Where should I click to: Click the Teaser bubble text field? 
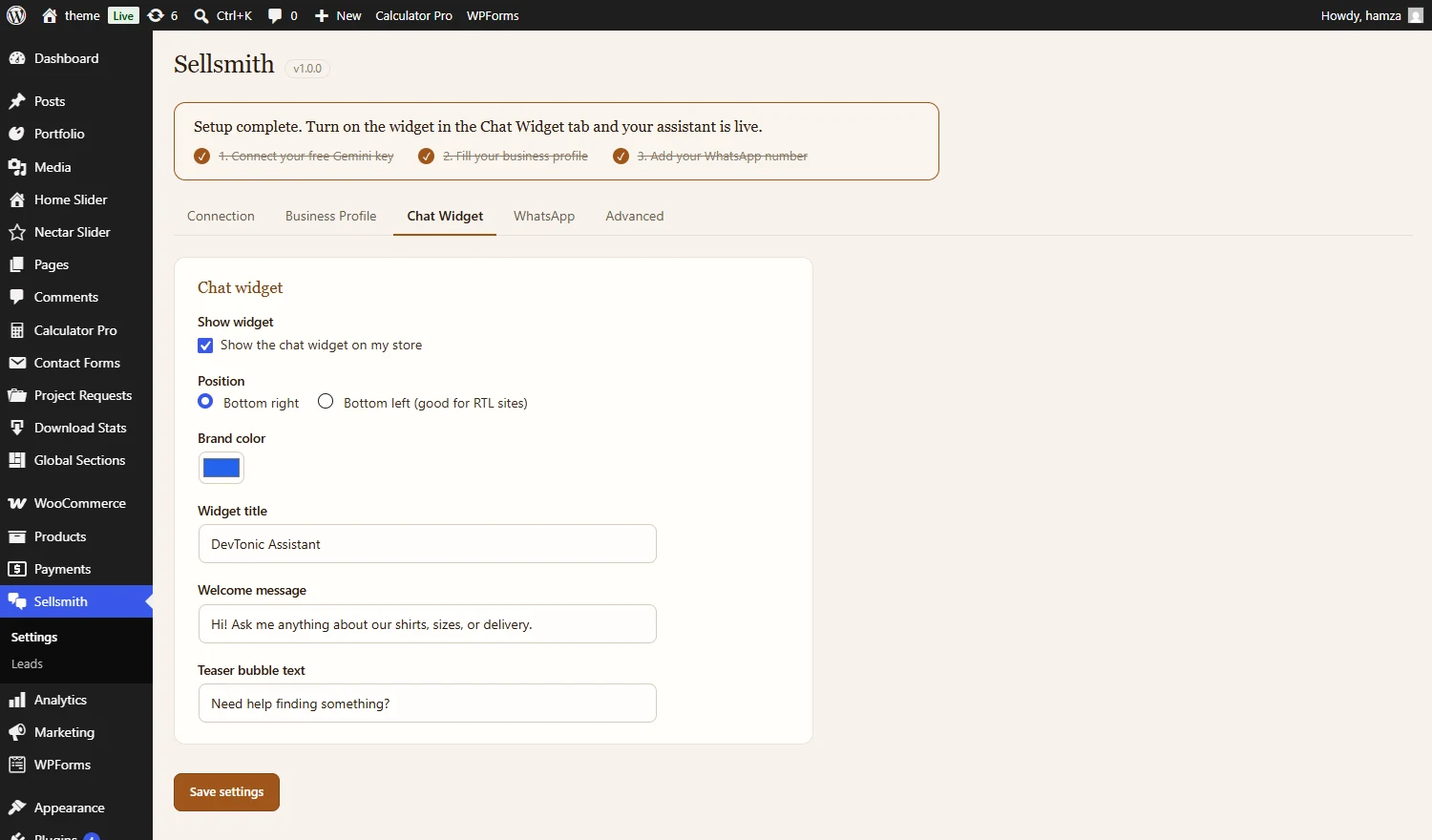pos(428,703)
